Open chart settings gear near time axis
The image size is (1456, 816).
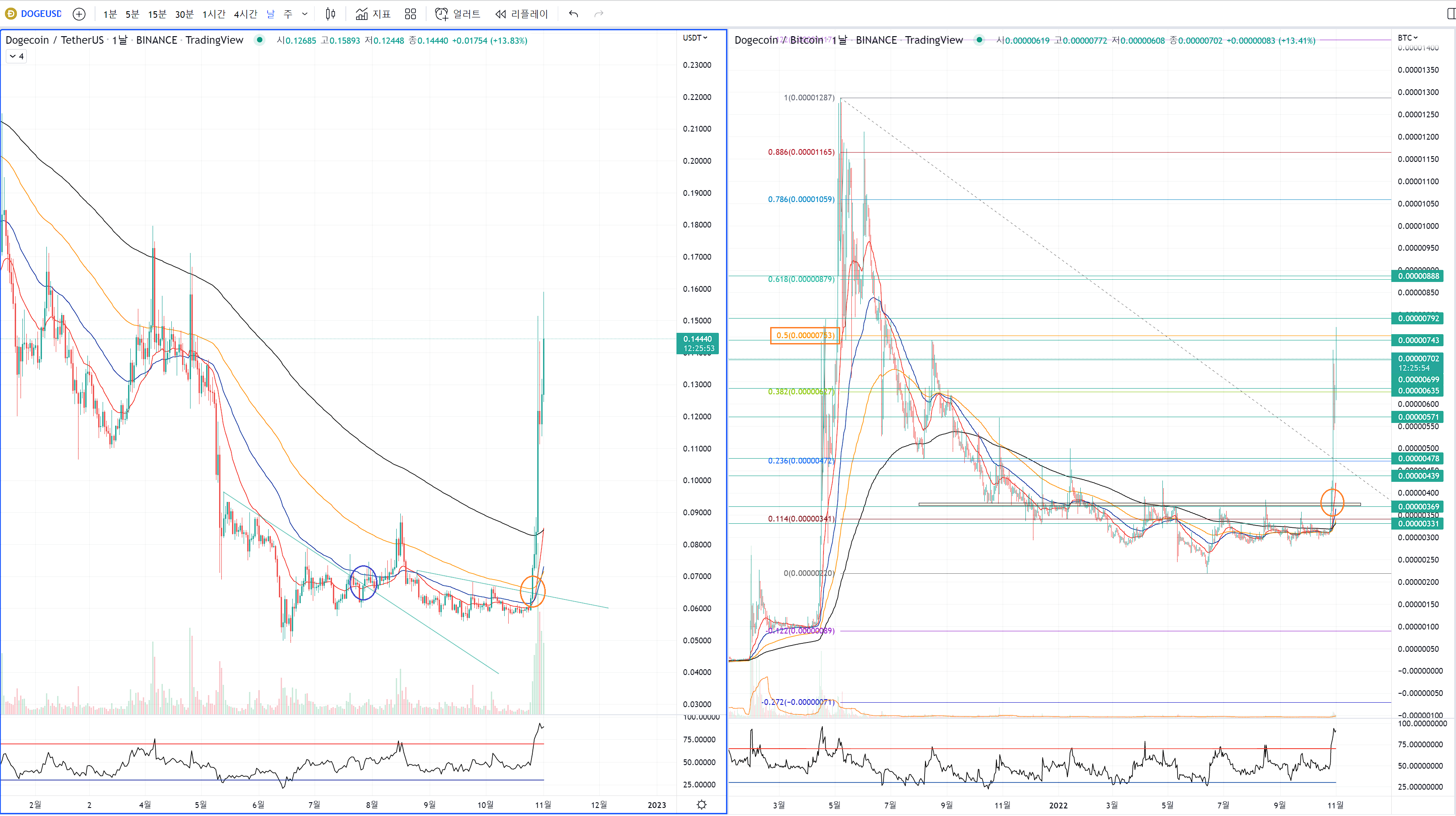point(701,805)
